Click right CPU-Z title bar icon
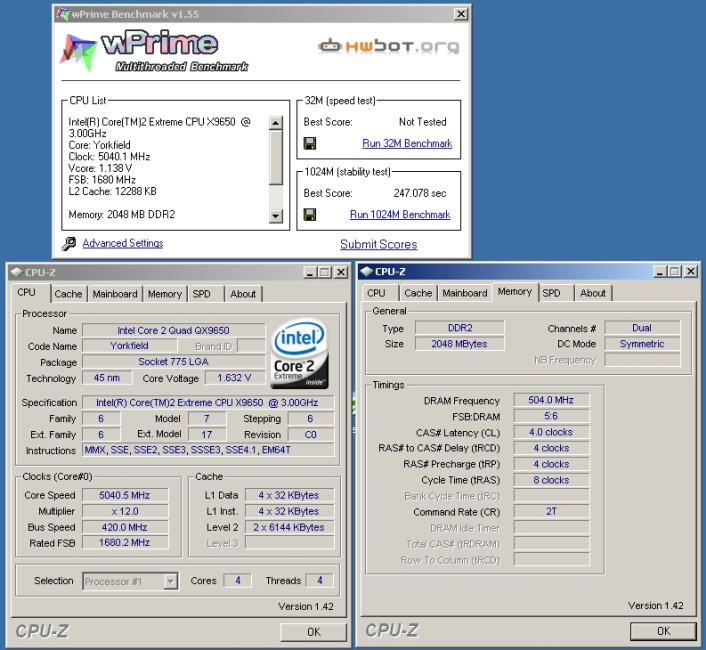The width and height of the screenshot is (706, 650). point(367,271)
